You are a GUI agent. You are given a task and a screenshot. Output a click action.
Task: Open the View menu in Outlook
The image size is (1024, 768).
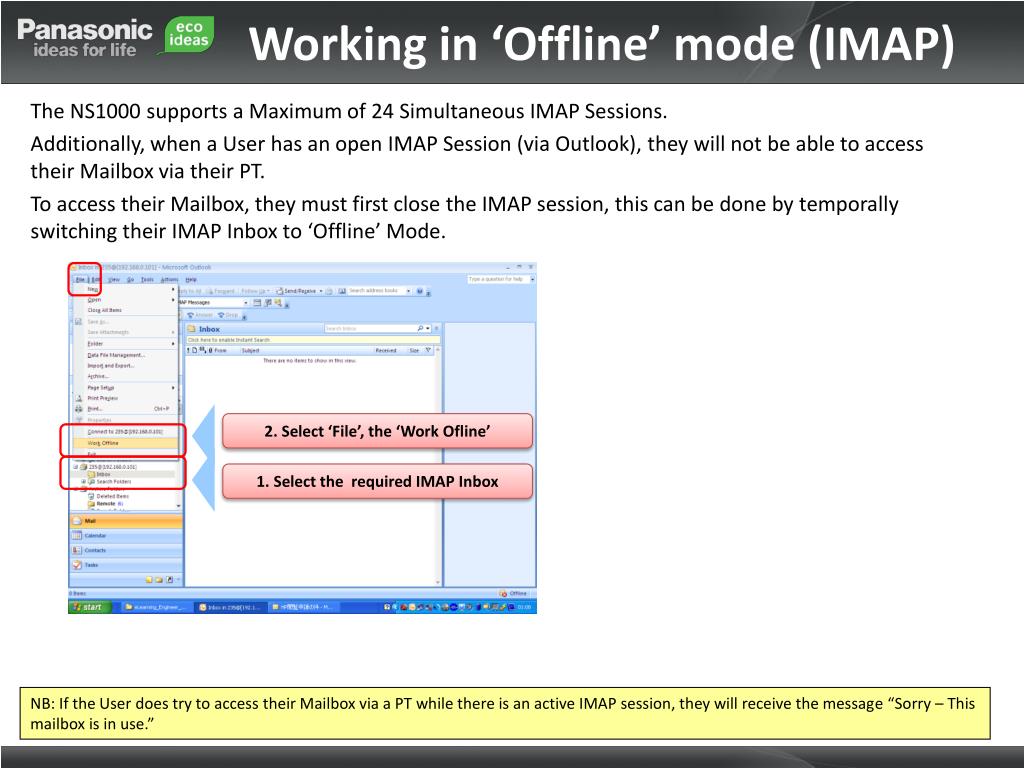click(114, 280)
